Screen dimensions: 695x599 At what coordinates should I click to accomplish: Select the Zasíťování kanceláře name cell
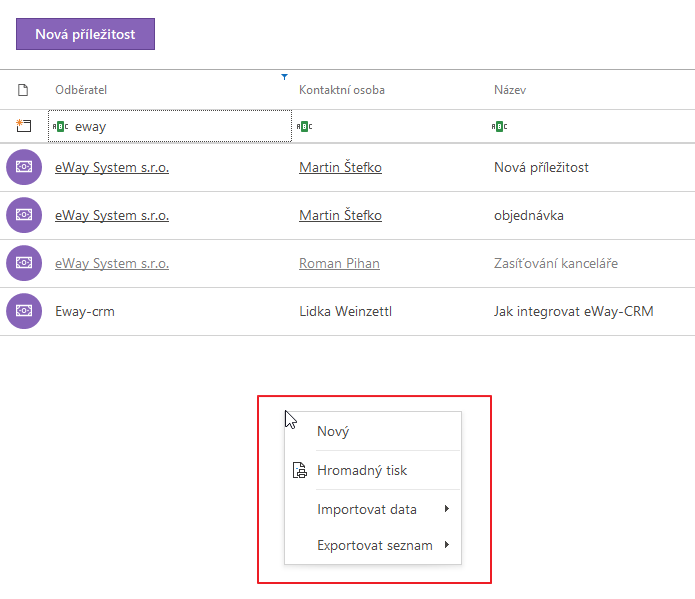point(556,263)
